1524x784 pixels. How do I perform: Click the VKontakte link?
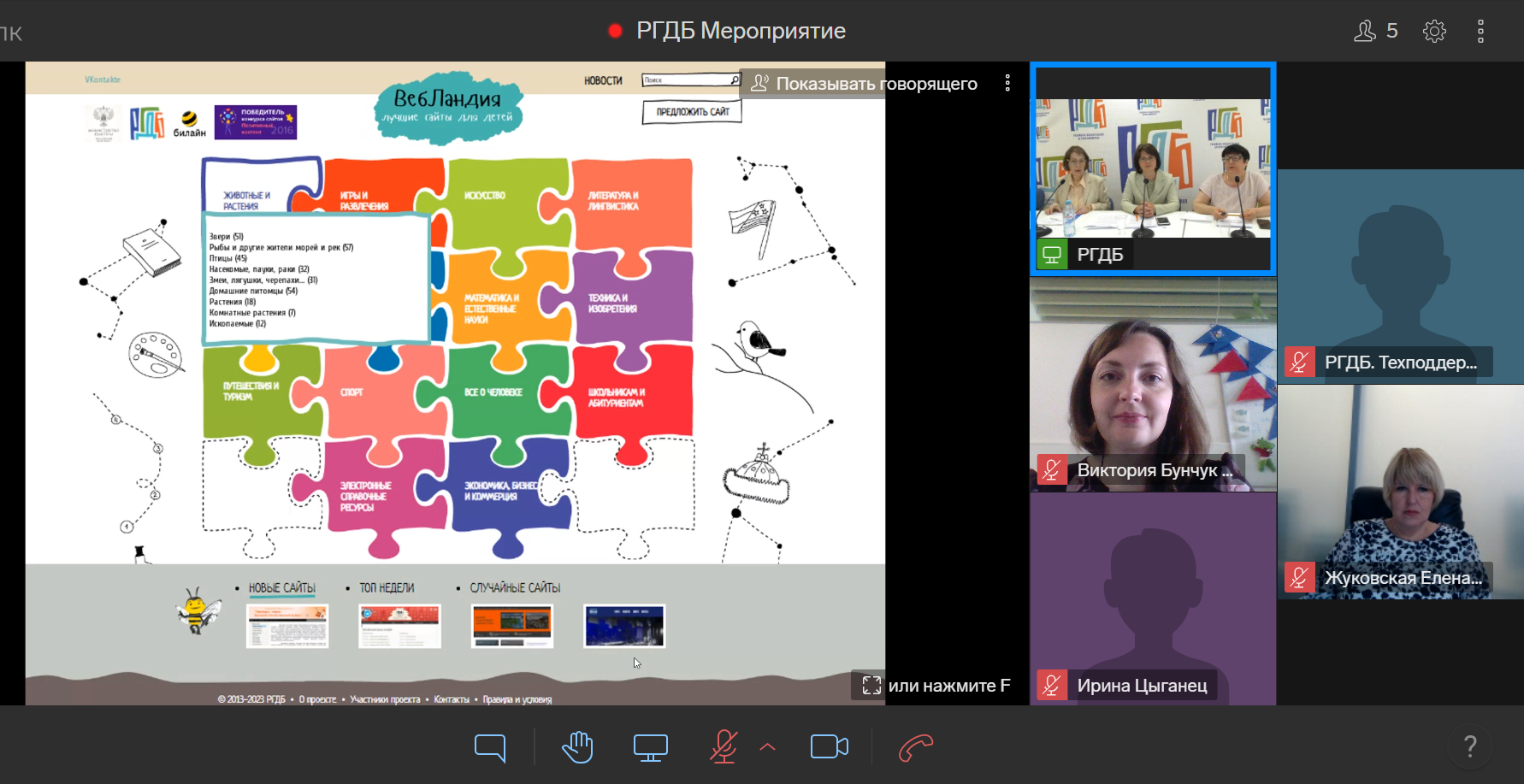(103, 80)
